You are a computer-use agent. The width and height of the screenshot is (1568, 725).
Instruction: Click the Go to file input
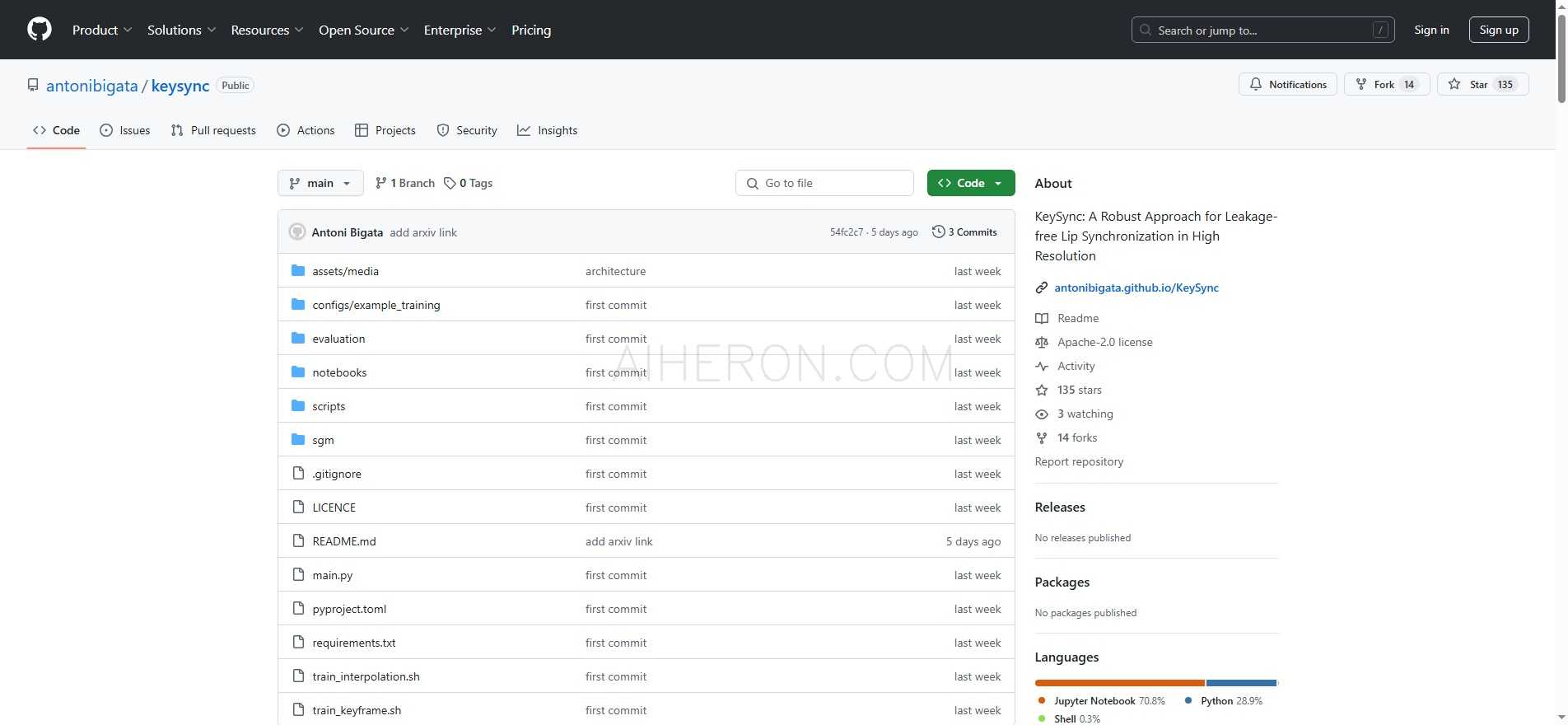824,183
